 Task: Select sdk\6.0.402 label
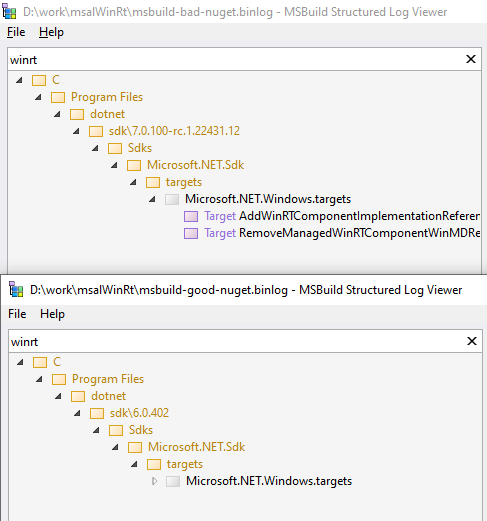tap(139, 413)
